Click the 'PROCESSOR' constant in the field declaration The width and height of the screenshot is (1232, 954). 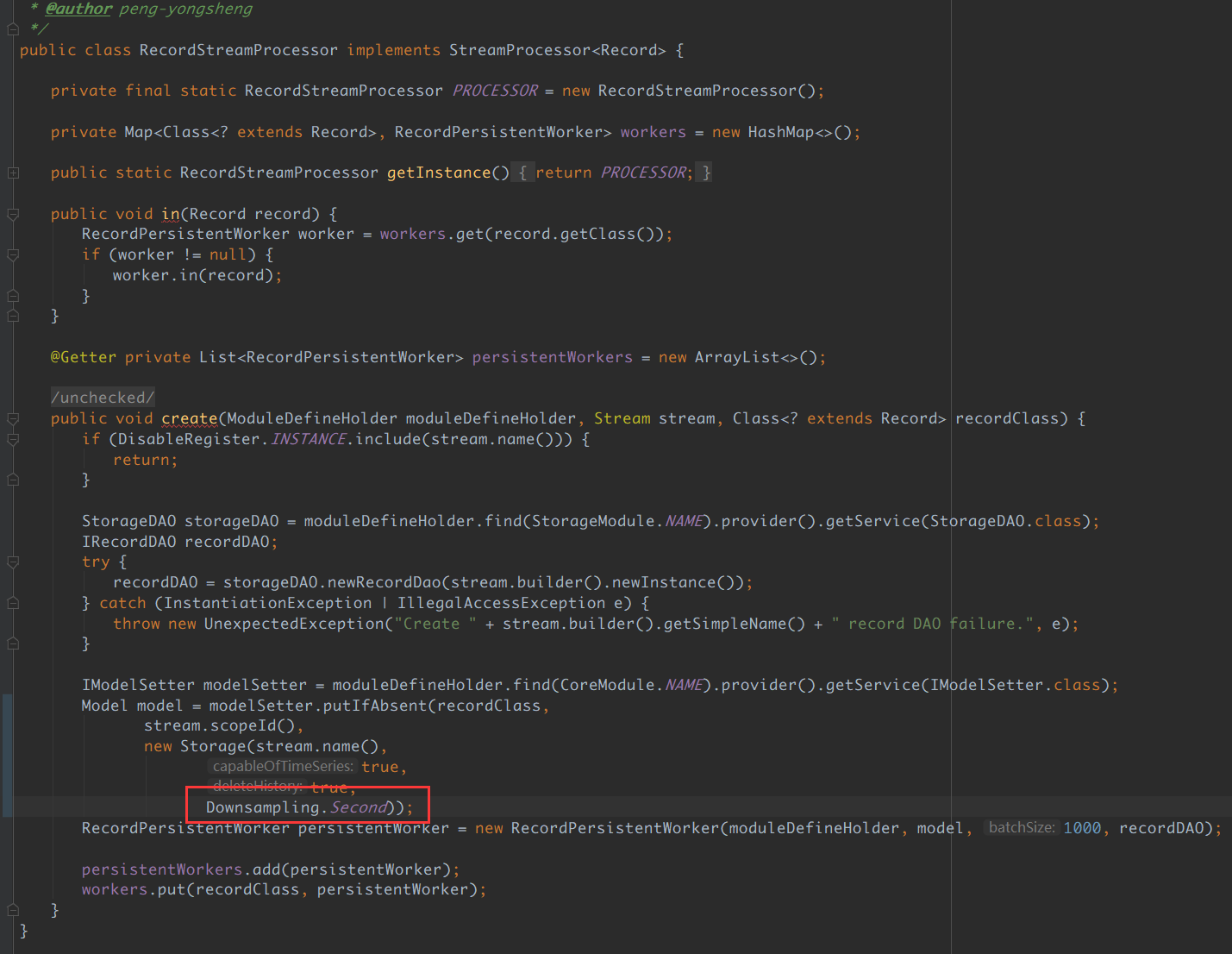pos(495,91)
